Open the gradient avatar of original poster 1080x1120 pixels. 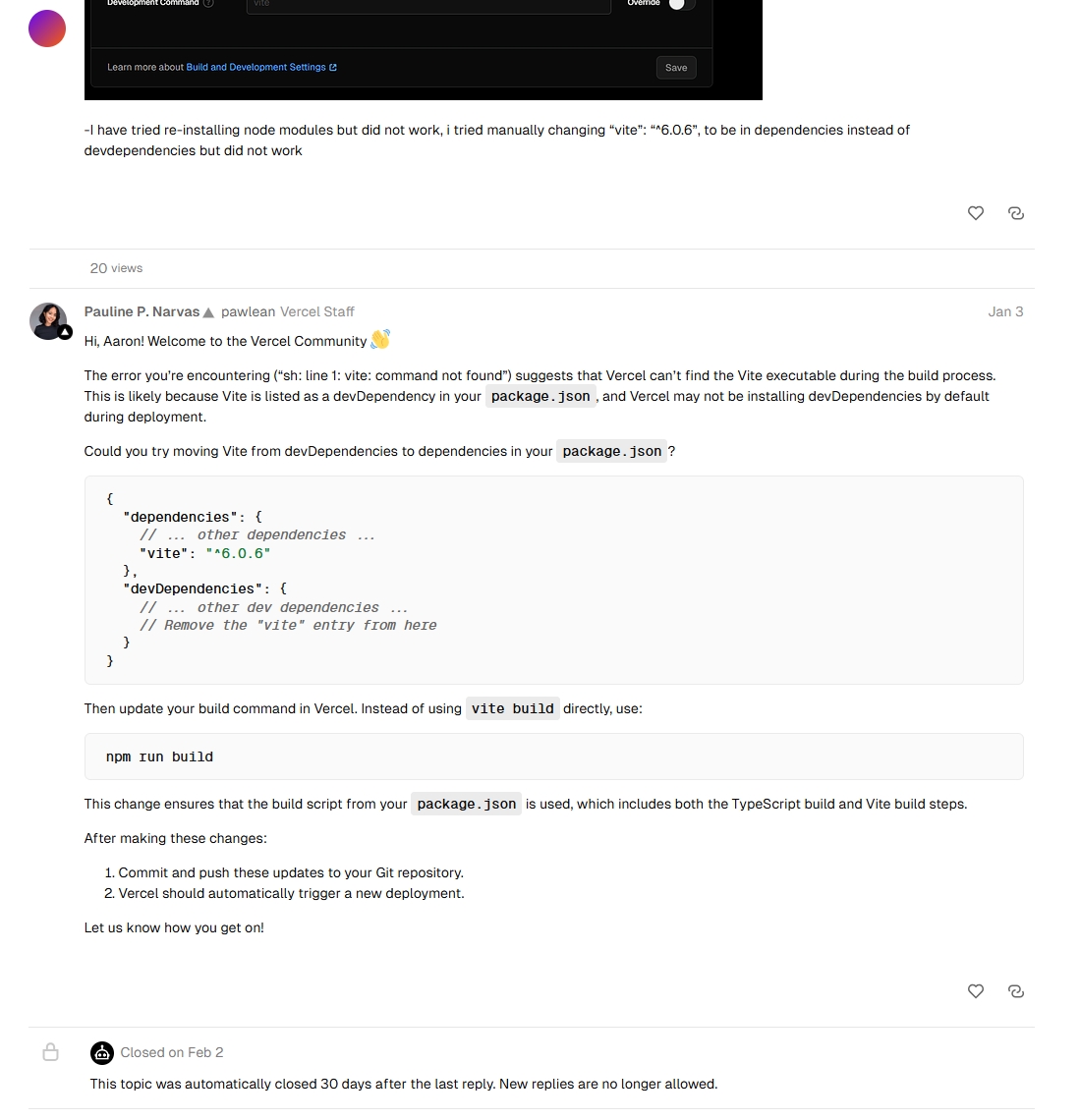click(x=47, y=28)
